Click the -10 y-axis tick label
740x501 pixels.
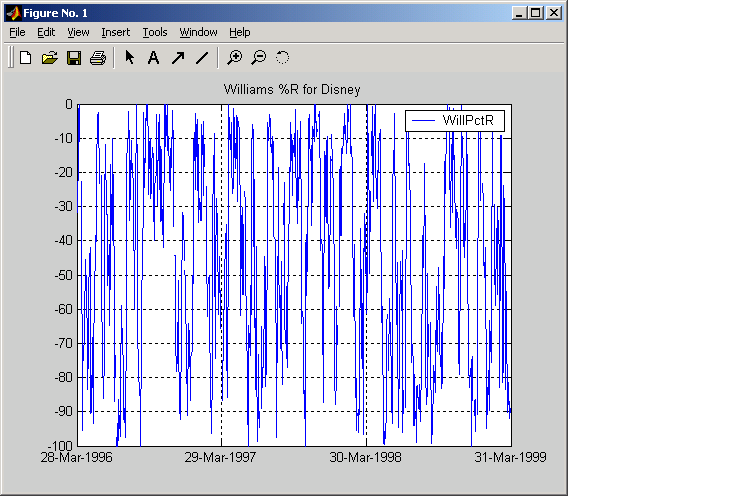64,138
